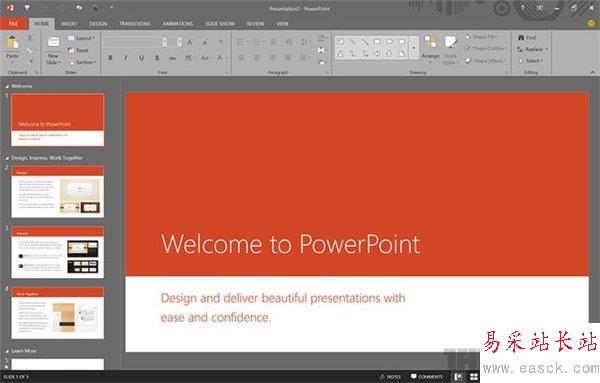Collapse the Welcome section

pyautogui.click(x=7, y=86)
